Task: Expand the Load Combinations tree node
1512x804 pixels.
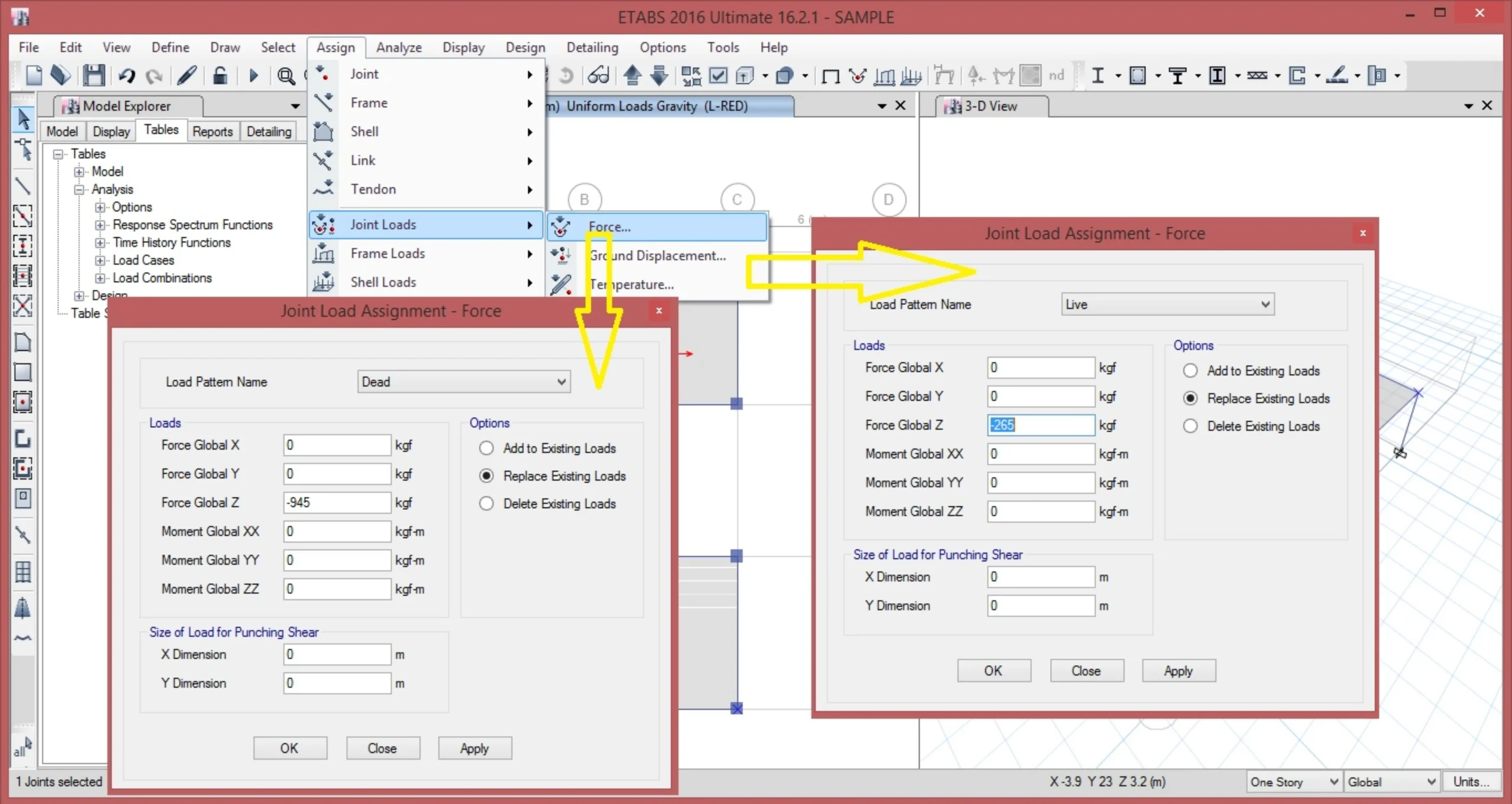Action: point(100,278)
